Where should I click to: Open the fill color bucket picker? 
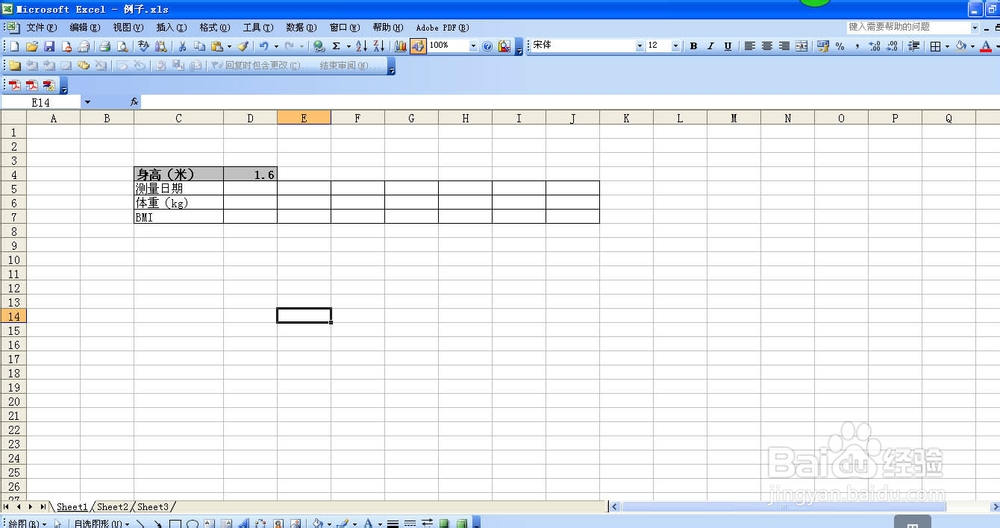click(960, 46)
